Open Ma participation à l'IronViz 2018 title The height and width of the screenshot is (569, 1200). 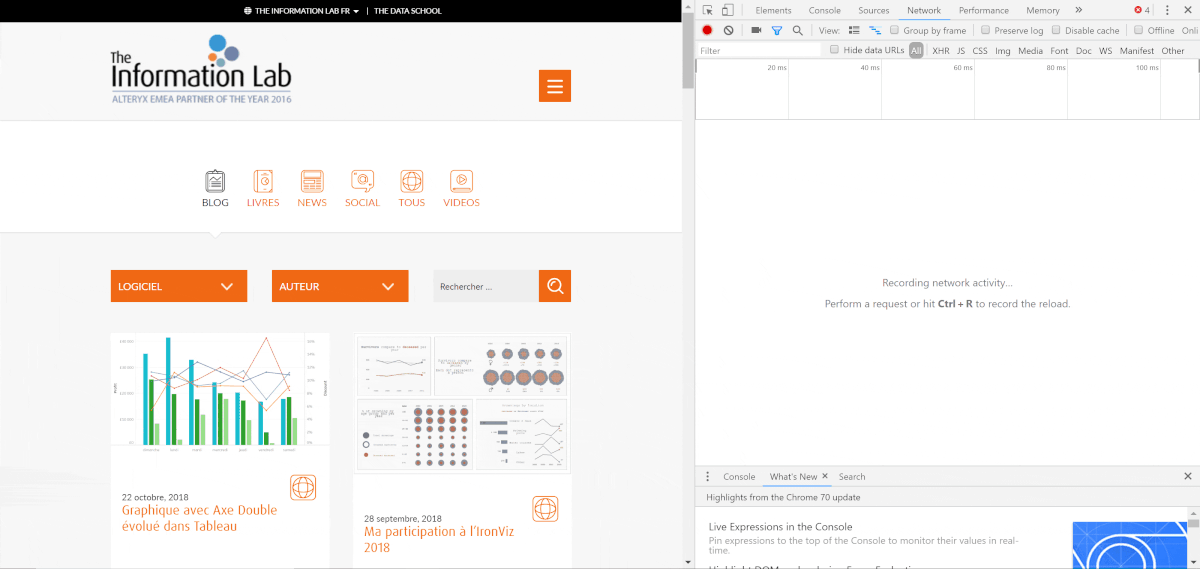[439, 539]
